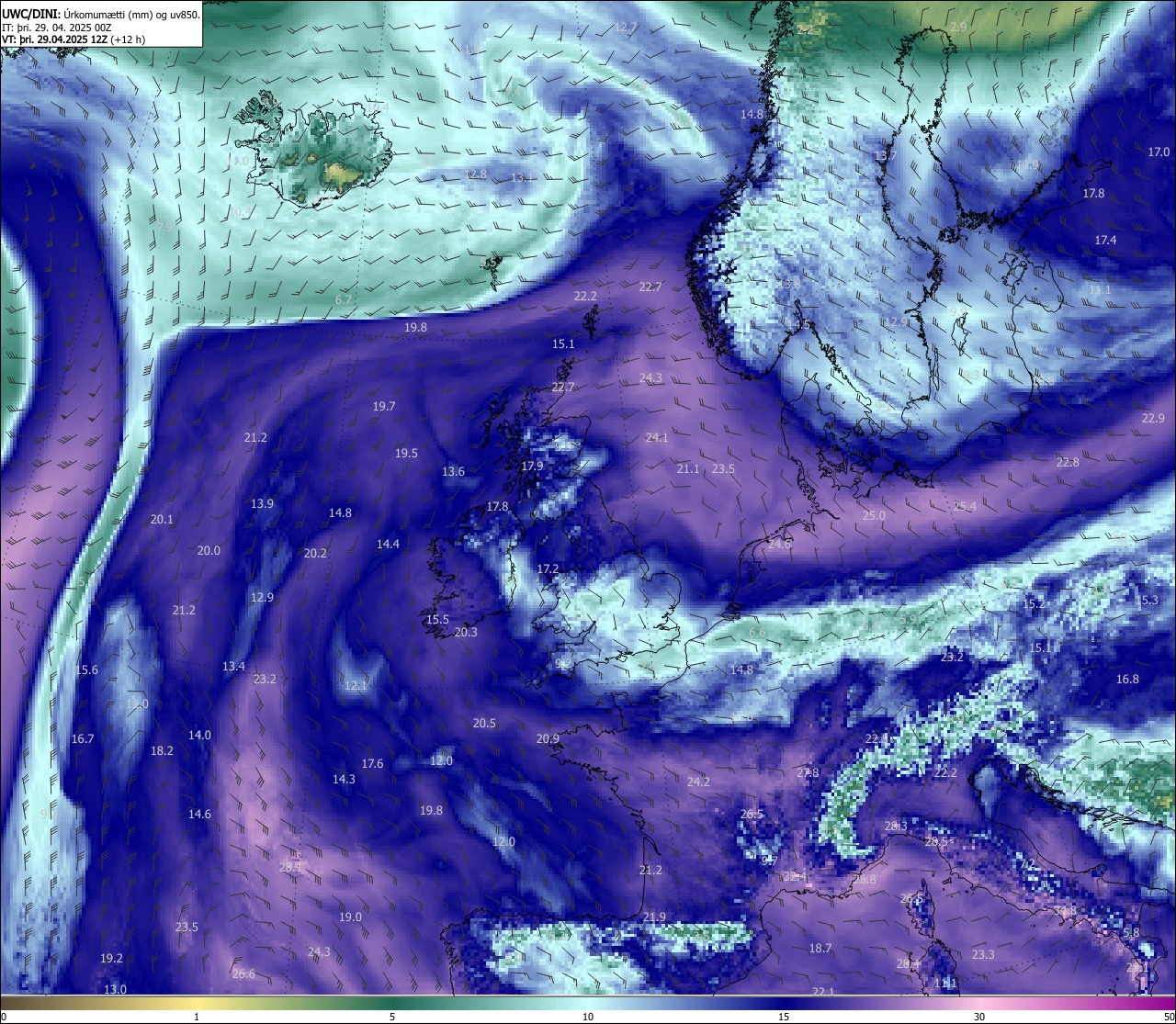
Task: Click the 20.2 value label
Action: click(x=315, y=553)
